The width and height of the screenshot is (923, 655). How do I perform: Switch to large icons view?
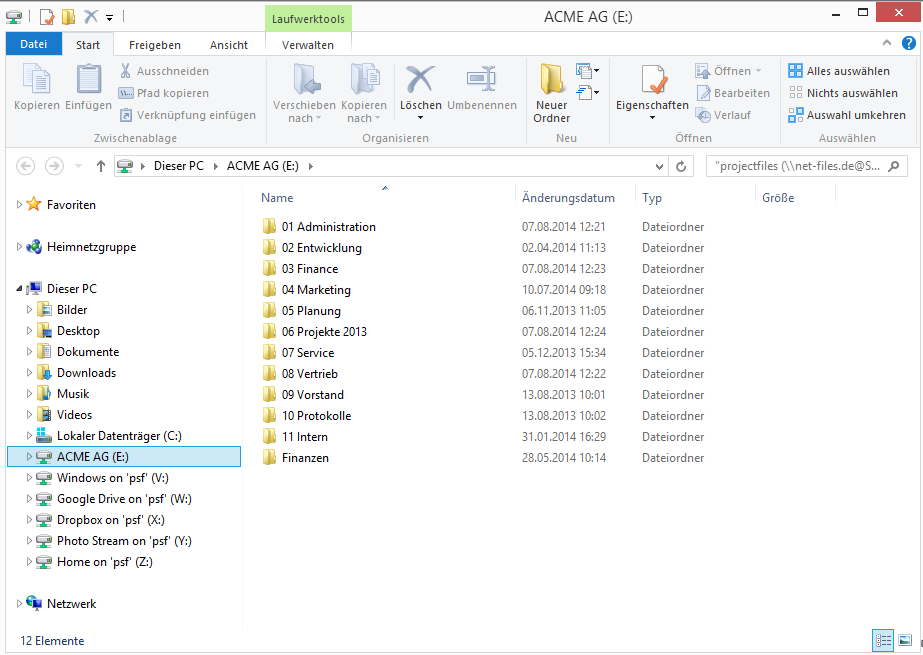[905, 640]
